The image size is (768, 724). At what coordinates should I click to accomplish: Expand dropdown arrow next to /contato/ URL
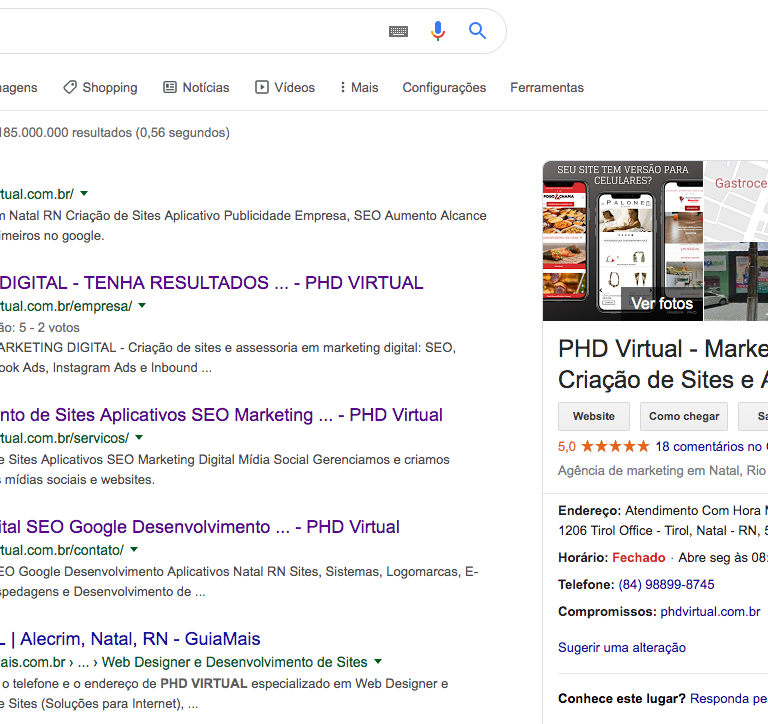pos(134,549)
